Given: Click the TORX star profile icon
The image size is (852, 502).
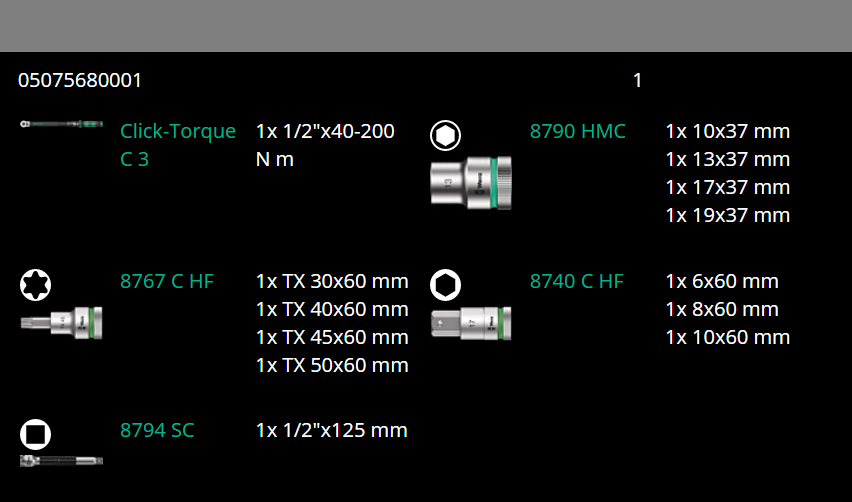Looking at the screenshot, I should pyautogui.click(x=35, y=285).
